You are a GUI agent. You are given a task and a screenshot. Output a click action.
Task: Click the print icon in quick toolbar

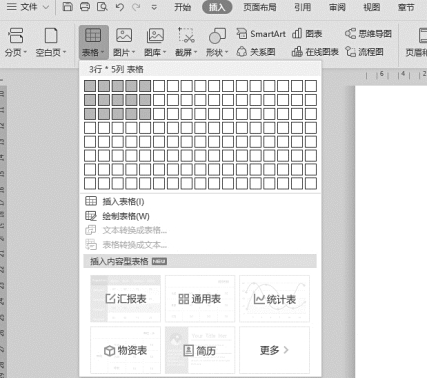85,6
